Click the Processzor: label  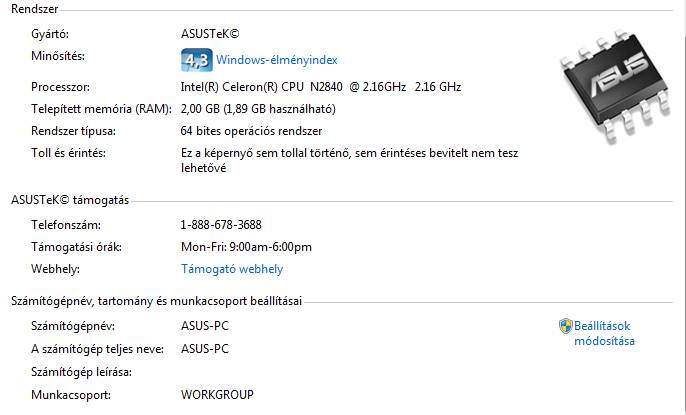click(x=60, y=87)
